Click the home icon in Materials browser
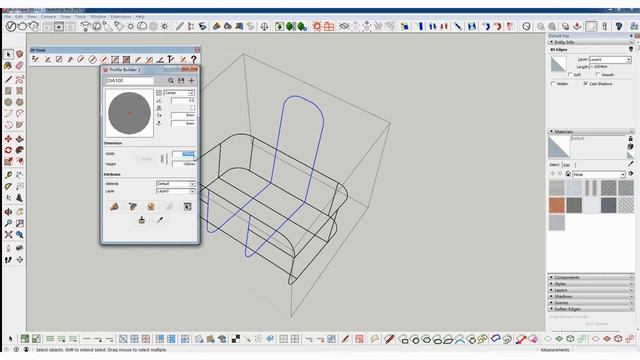 (568, 174)
